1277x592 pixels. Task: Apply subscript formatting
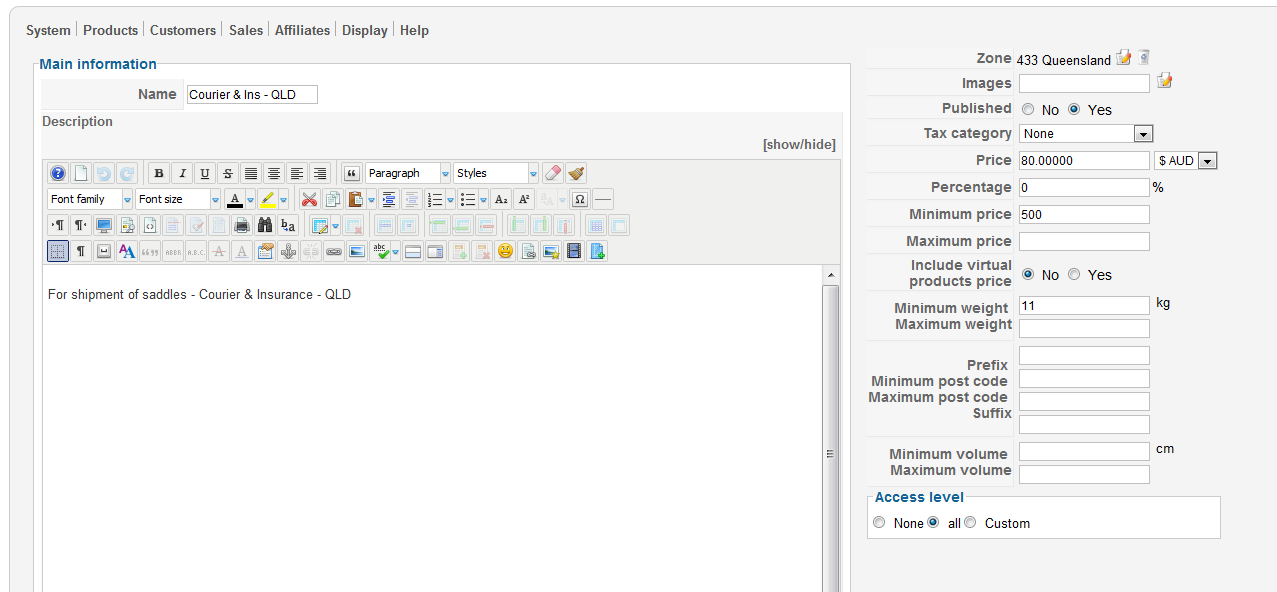coord(501,199)
